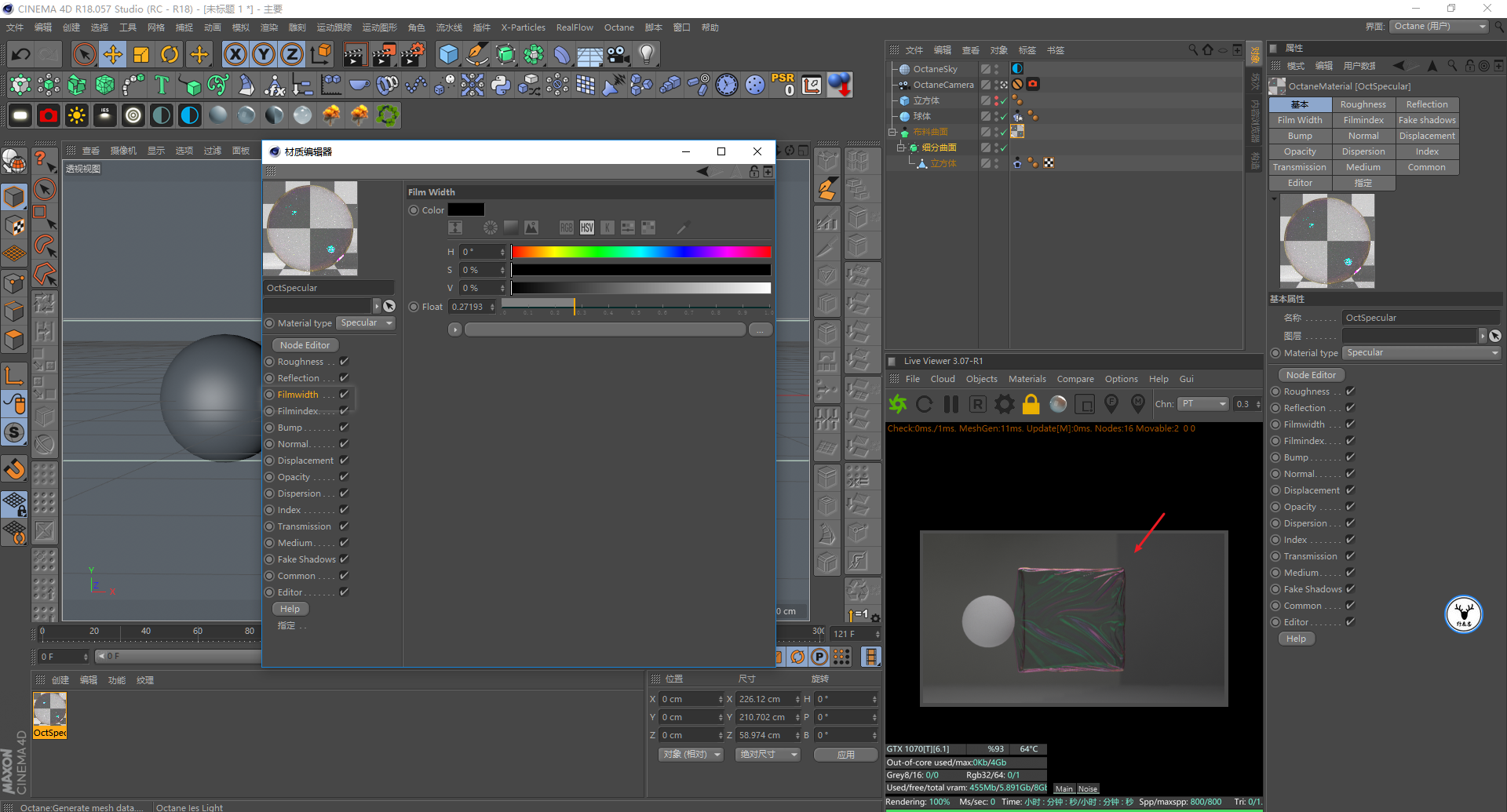The height and width of the screenshot is (812, 1507).
Task: Click the Apply button in coordinates
Action: point(845,755)
